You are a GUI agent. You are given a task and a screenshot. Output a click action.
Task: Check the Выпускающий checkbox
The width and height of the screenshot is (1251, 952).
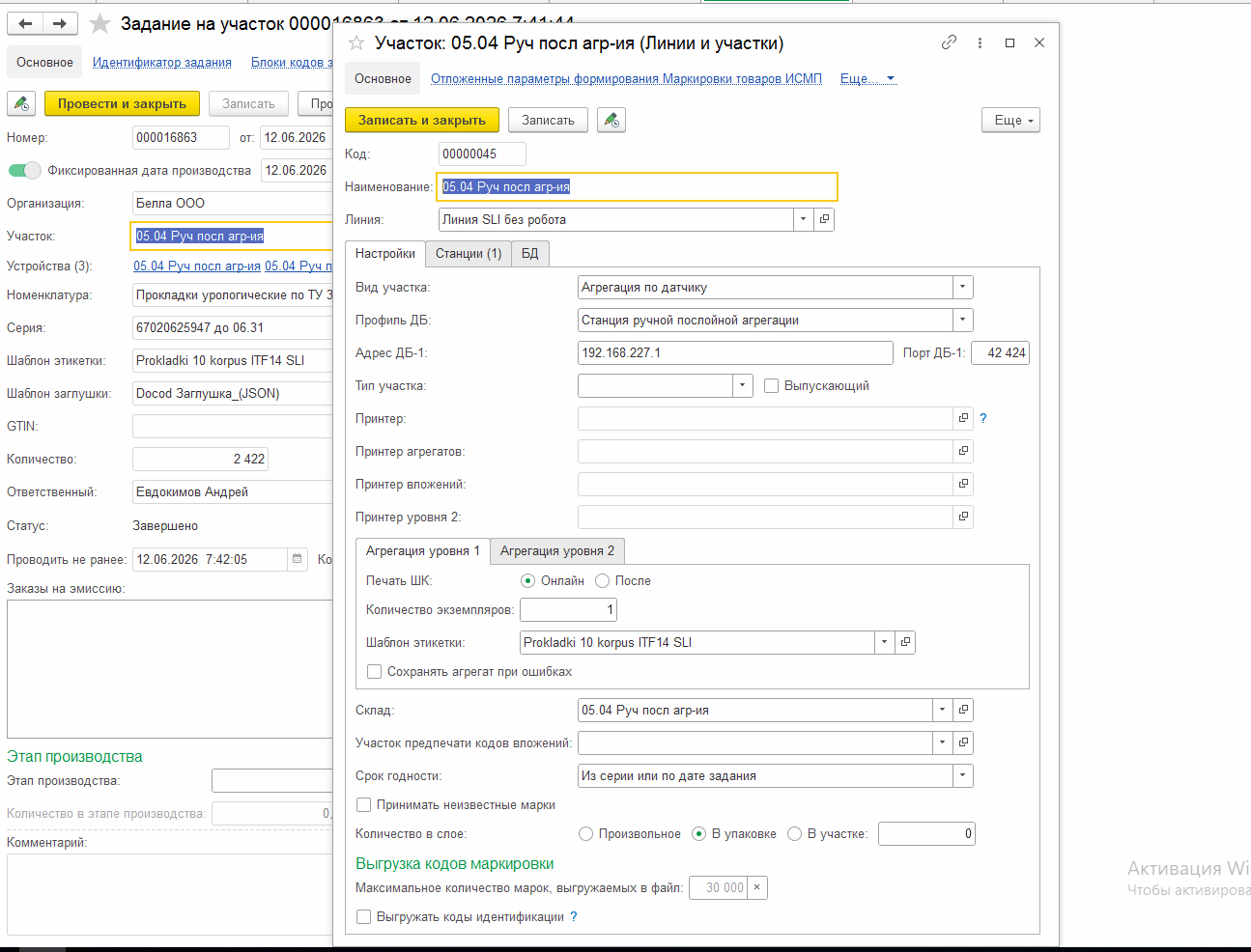771,385
